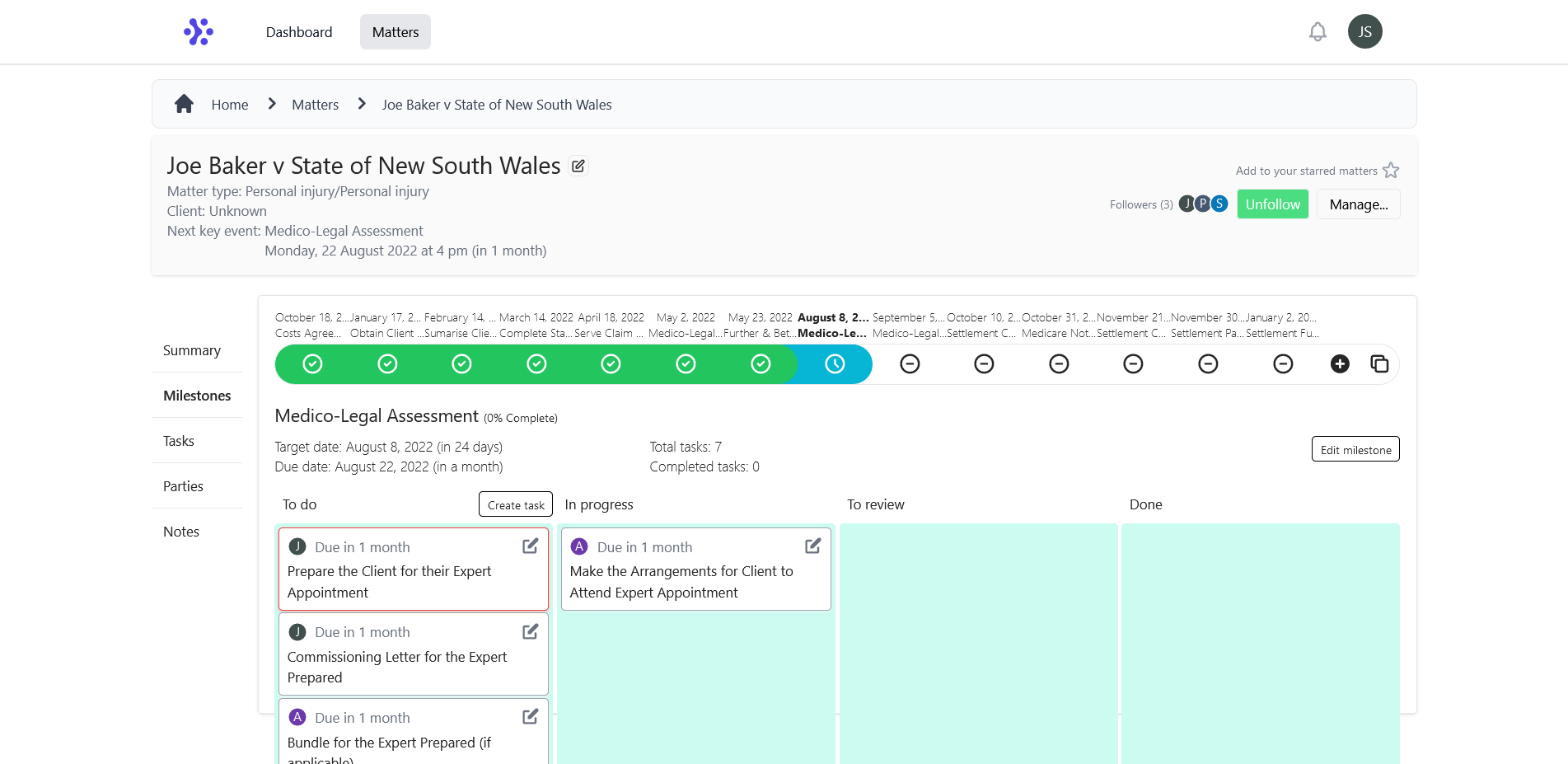
Task: Open the completed Costs Agreement milestone checkmark
Action: click(x=311, y=363)
